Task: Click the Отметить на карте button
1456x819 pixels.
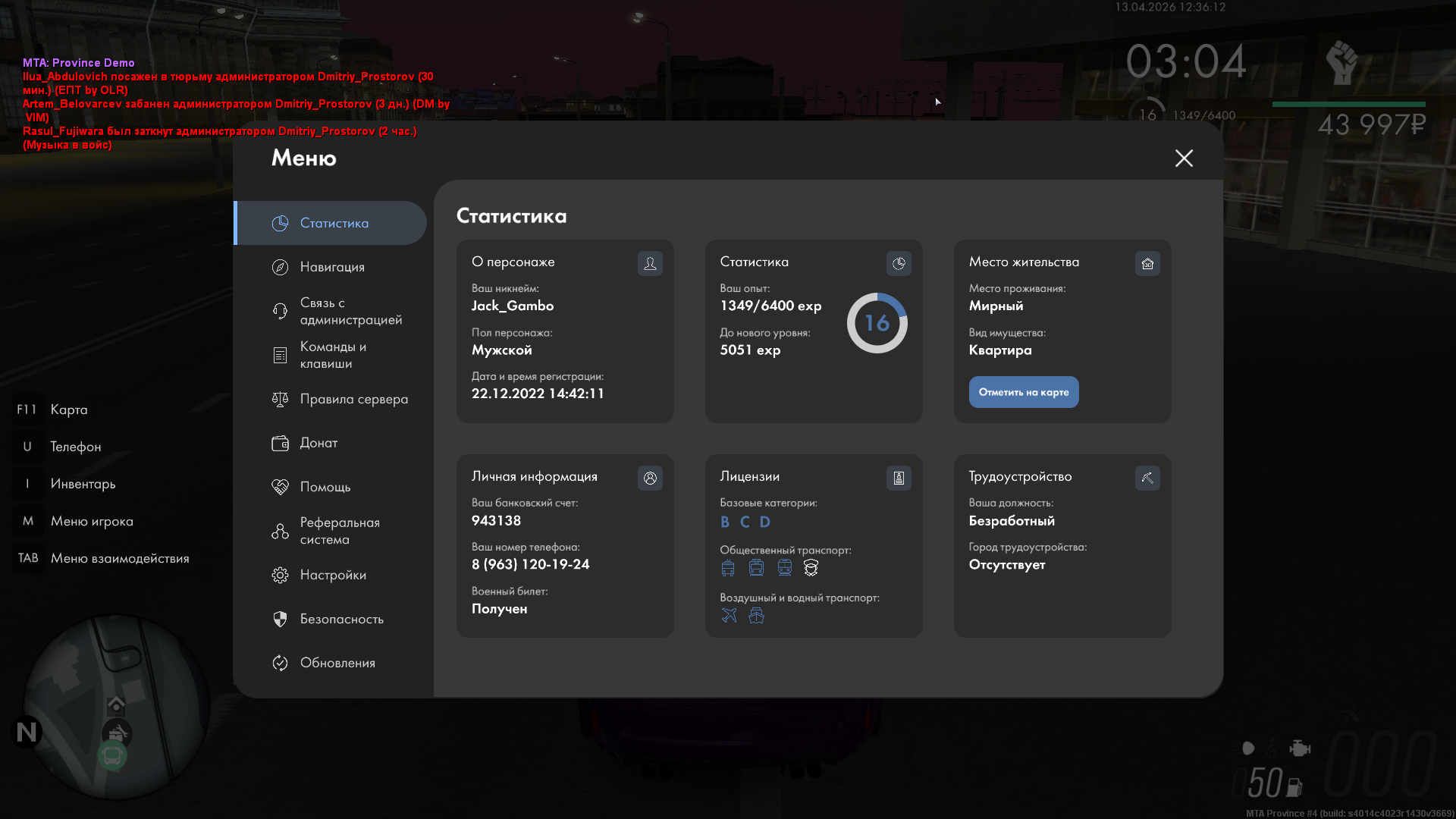Action: (x=1023, y=392)
